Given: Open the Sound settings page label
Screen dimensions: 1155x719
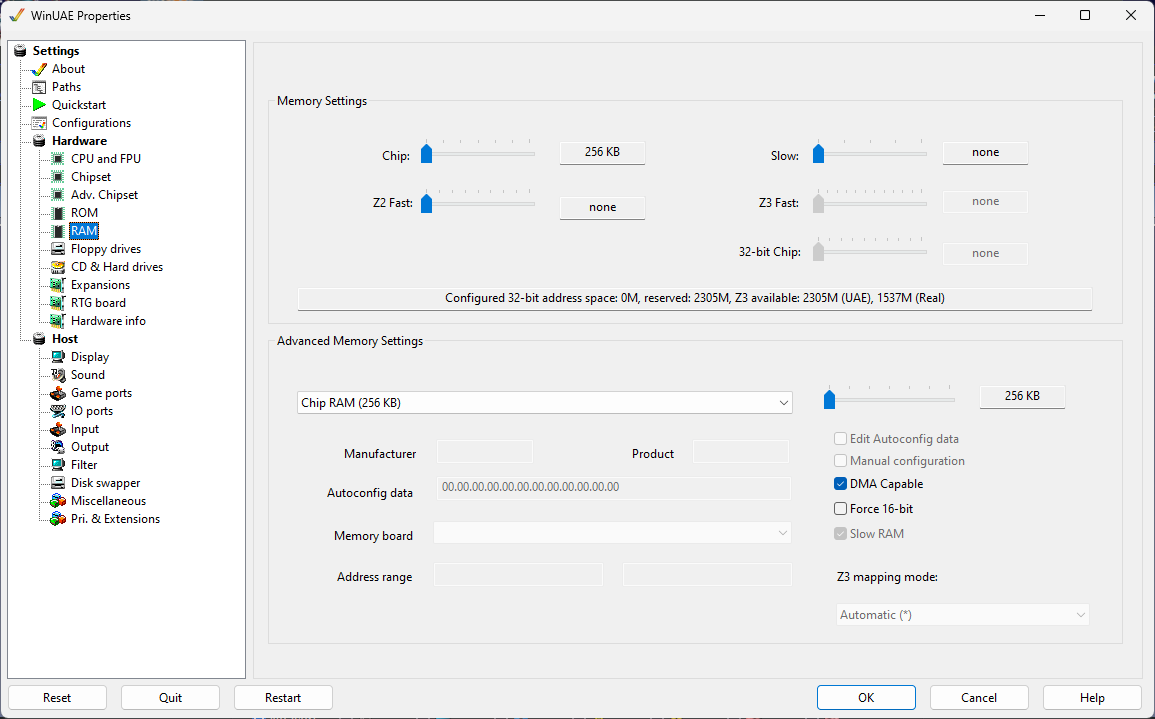Looking at the screenshot, I should tap(88, 375).
